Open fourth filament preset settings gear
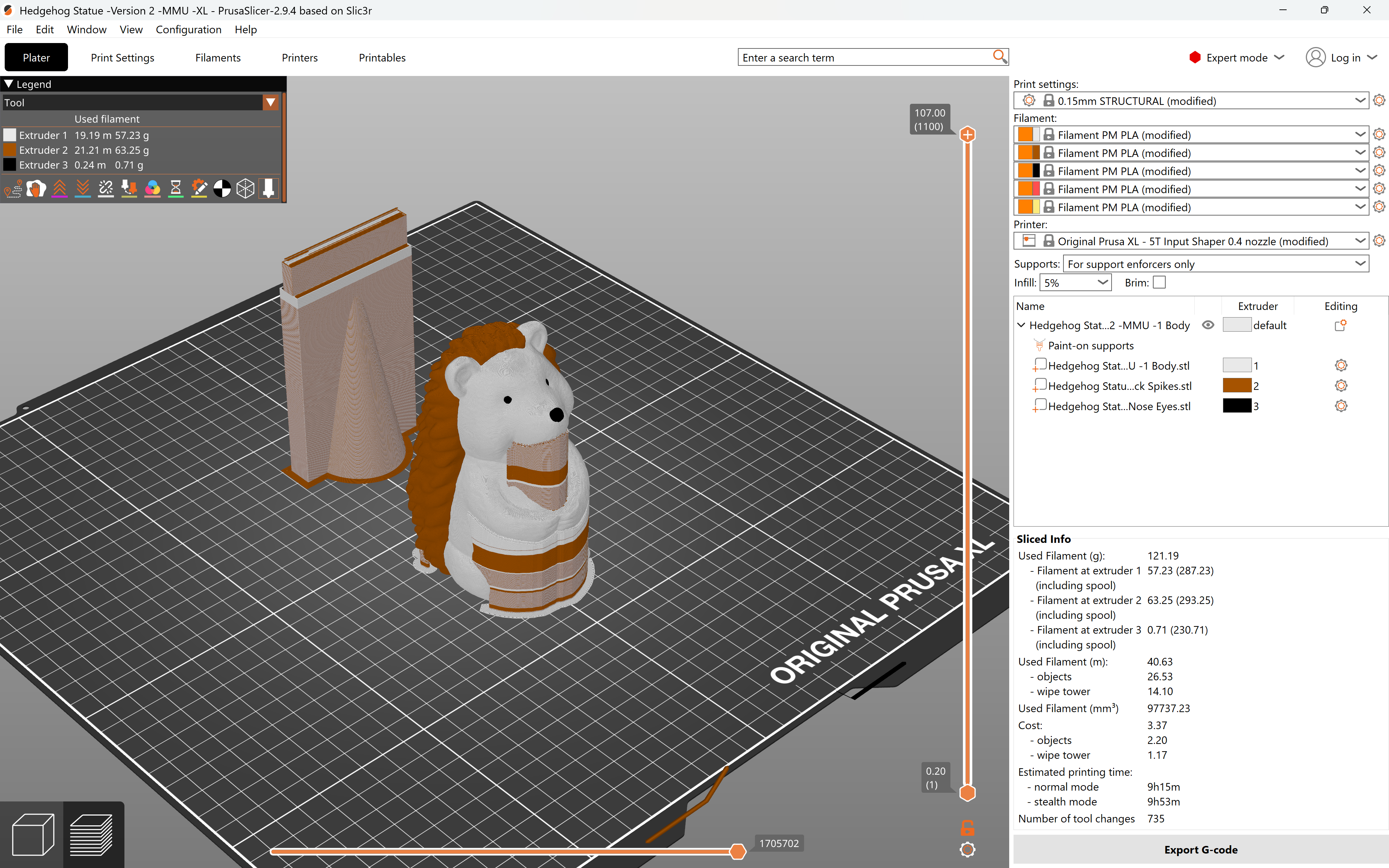Image resolution: width=1389 pixels, height=868 pixels. click(x=1379, y=189)
